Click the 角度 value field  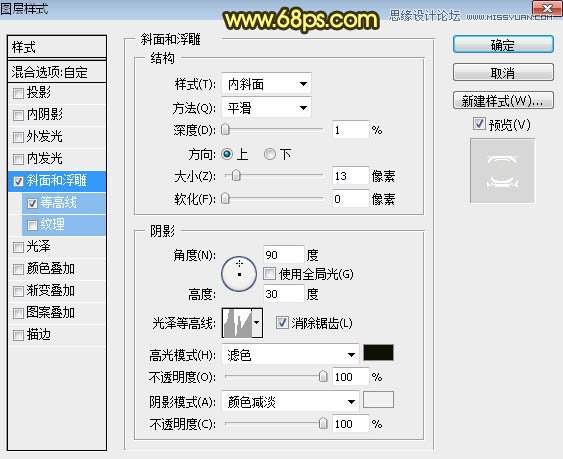tap(284, 255)
